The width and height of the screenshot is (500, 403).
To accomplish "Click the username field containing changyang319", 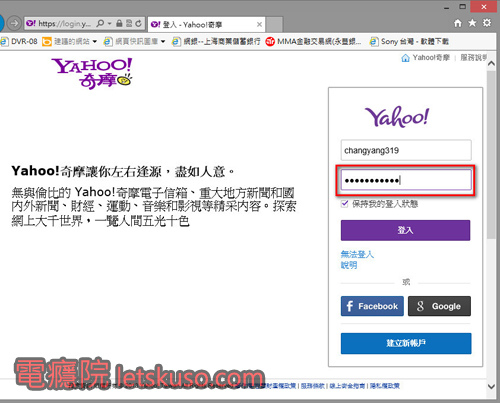I will pos(406,150).
